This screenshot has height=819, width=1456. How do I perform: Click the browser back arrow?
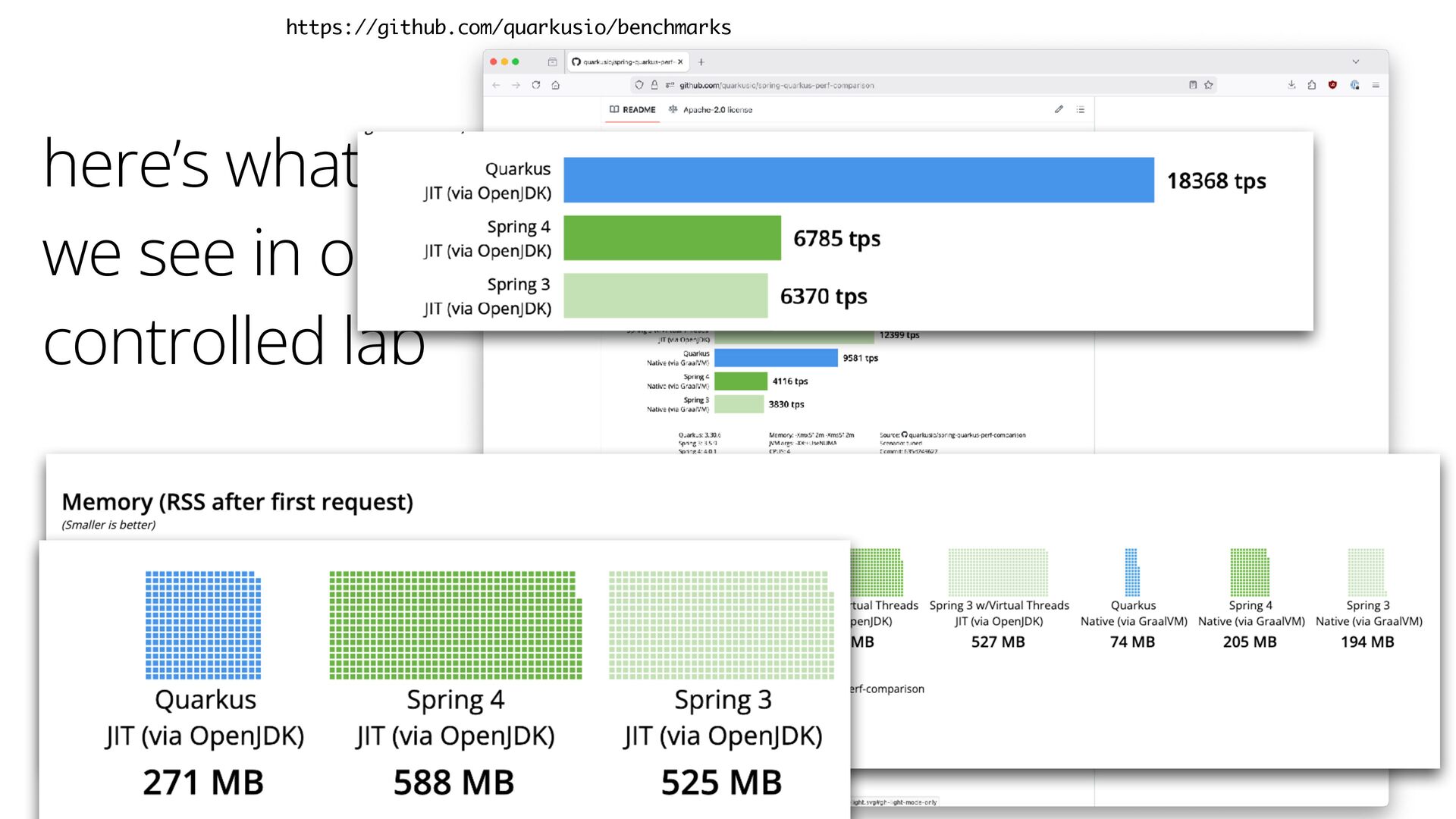click(496, 85)
